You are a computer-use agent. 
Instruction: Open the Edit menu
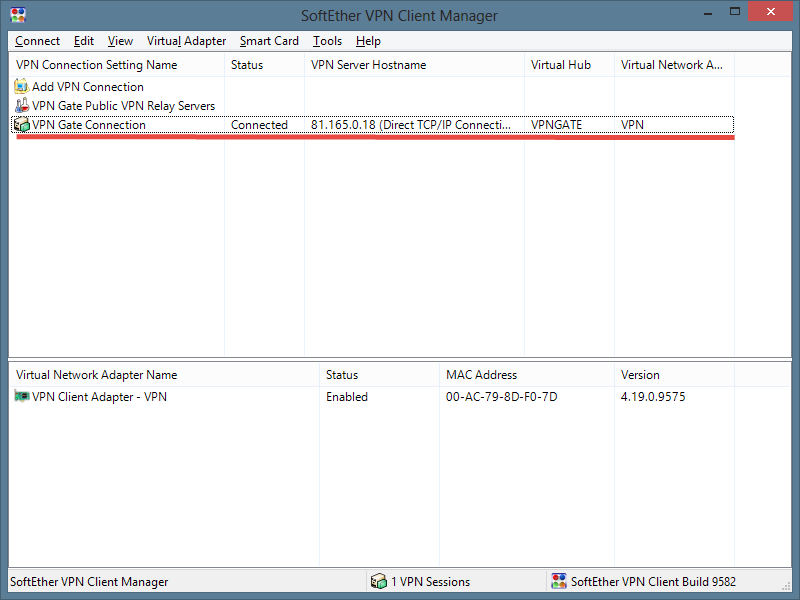(x=84, y=41)
